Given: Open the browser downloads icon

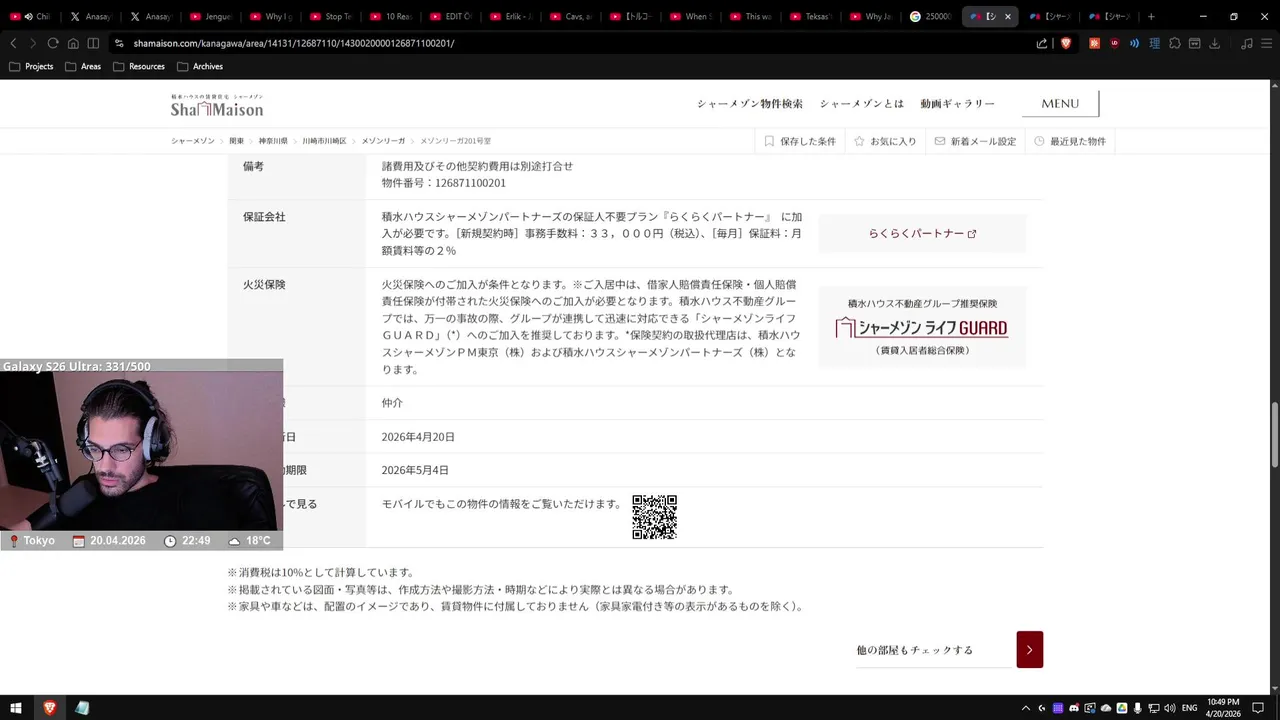Looking at the screenshot, I should 1215,43.
